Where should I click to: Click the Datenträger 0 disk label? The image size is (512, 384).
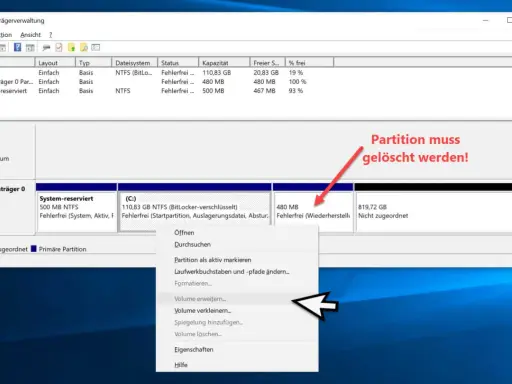pos(12,189)
